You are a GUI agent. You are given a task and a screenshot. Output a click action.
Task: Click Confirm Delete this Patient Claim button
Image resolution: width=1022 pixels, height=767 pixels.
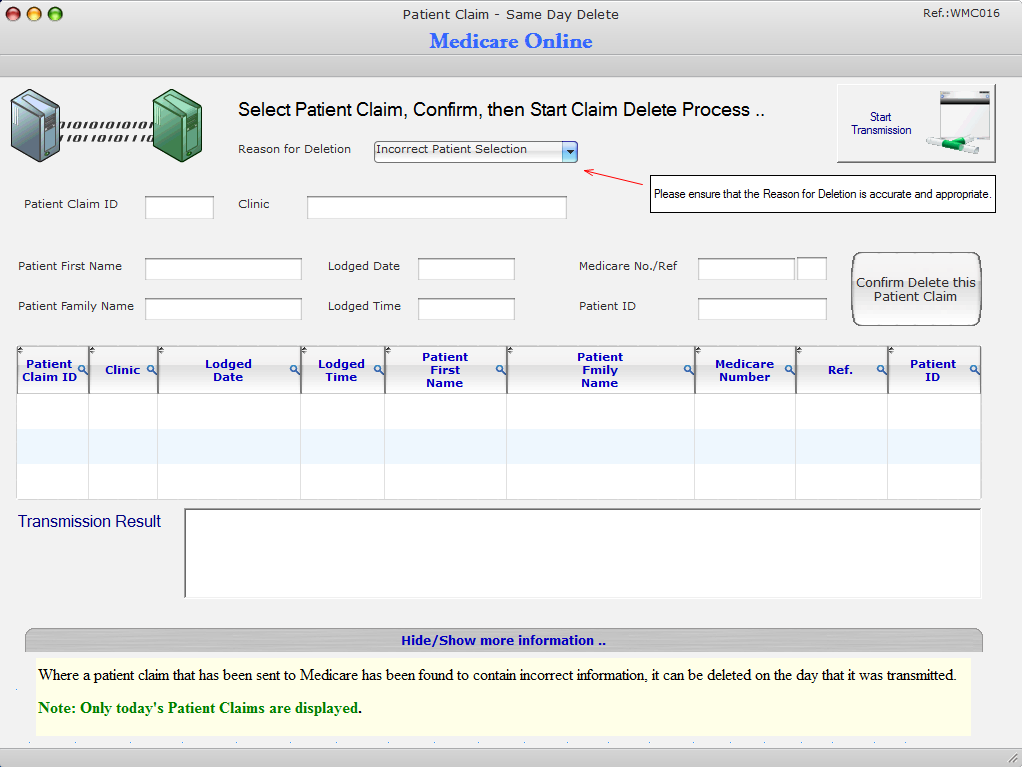[916, 289]
